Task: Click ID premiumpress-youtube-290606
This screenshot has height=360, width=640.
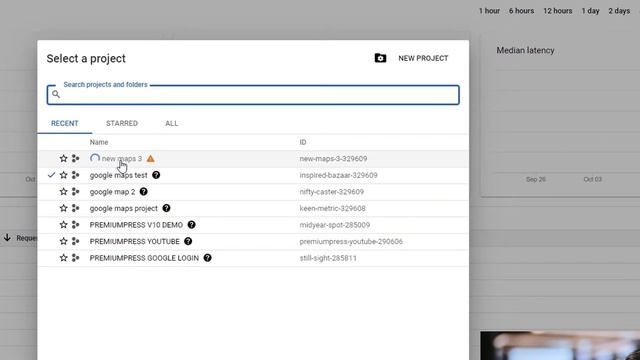Action: click(351, 241)
